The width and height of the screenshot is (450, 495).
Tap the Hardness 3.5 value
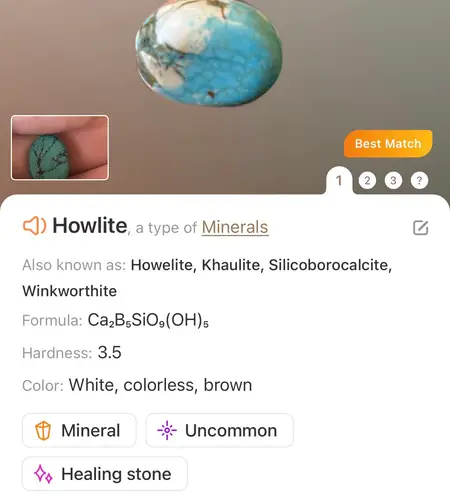tap(109, 352)
